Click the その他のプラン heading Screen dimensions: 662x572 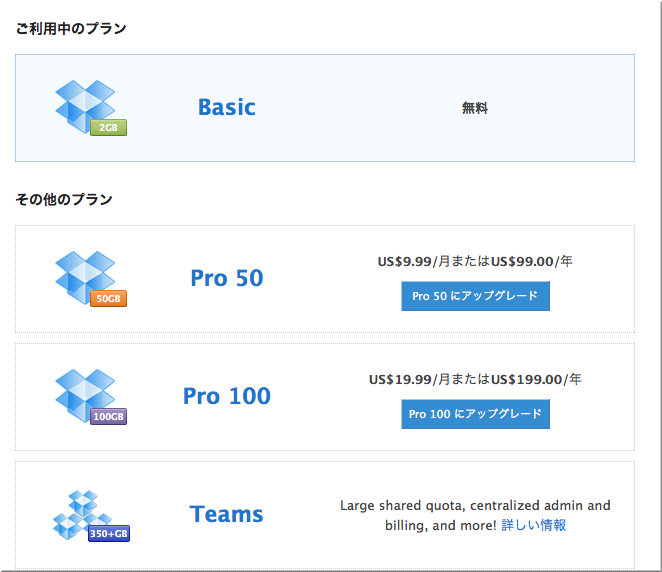pos(64,199)
